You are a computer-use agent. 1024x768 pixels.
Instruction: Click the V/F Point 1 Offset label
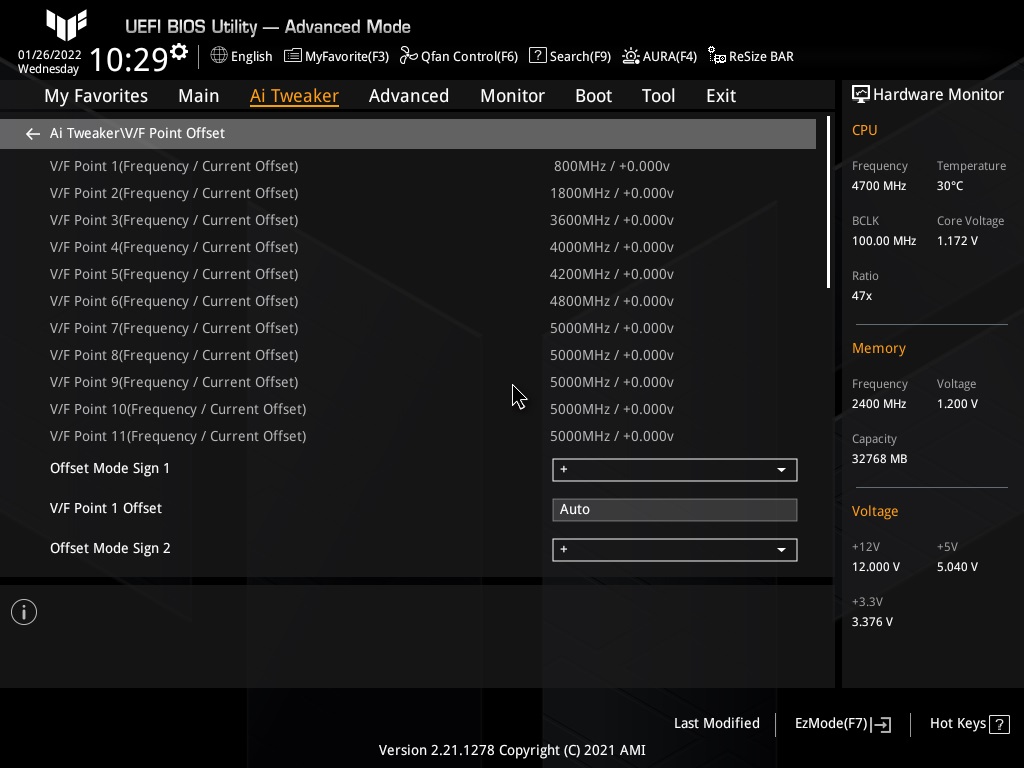pyautogui.click(x=106, y=508)
